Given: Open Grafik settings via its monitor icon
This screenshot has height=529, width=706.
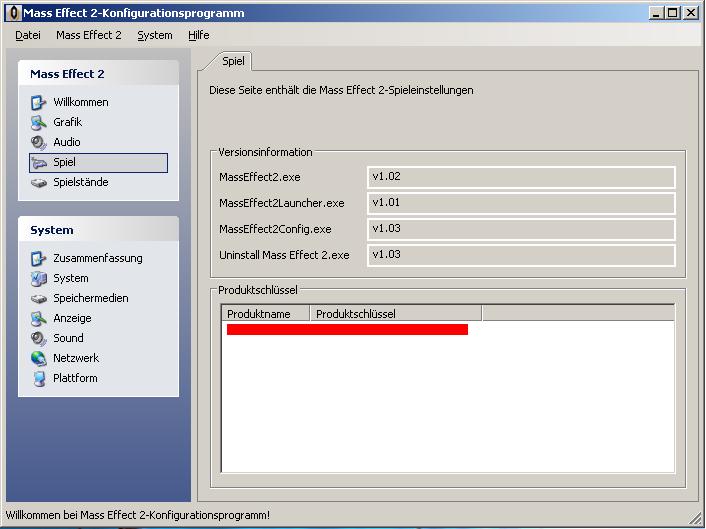Looking at the screenshot, I should [x=38, y=122].
